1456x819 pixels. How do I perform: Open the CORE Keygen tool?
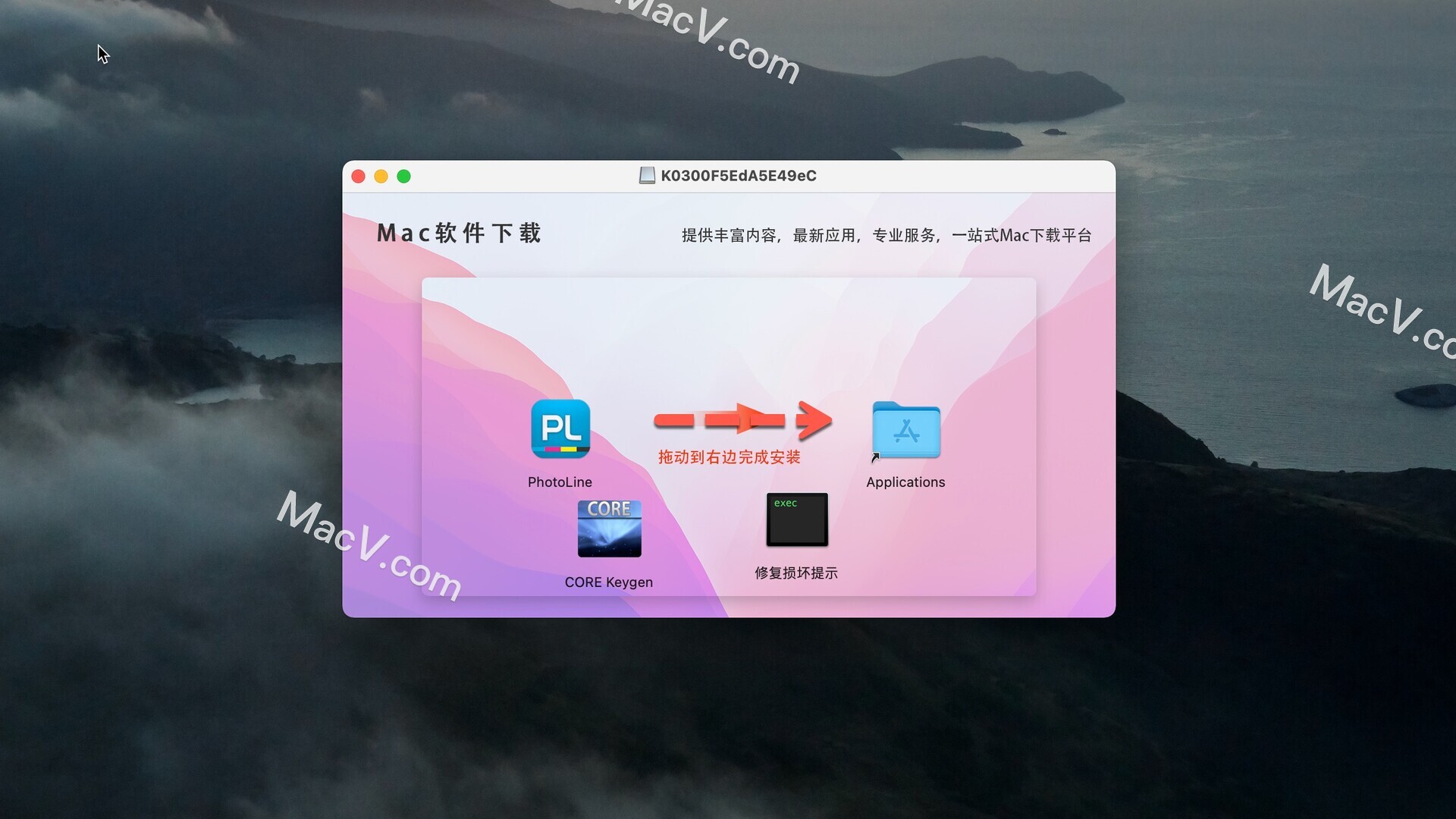pos(608,530)
